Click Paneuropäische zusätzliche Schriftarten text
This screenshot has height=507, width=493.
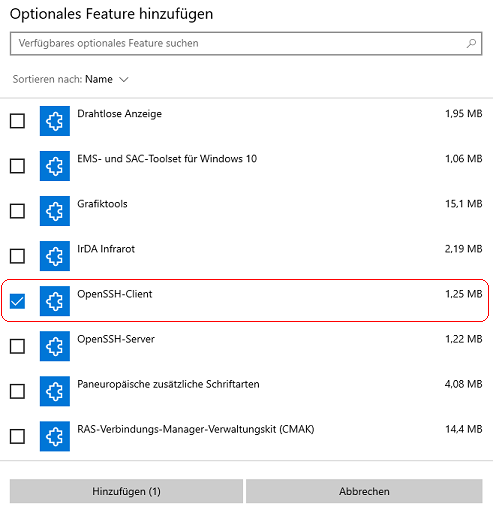click(x=168, y=384)
